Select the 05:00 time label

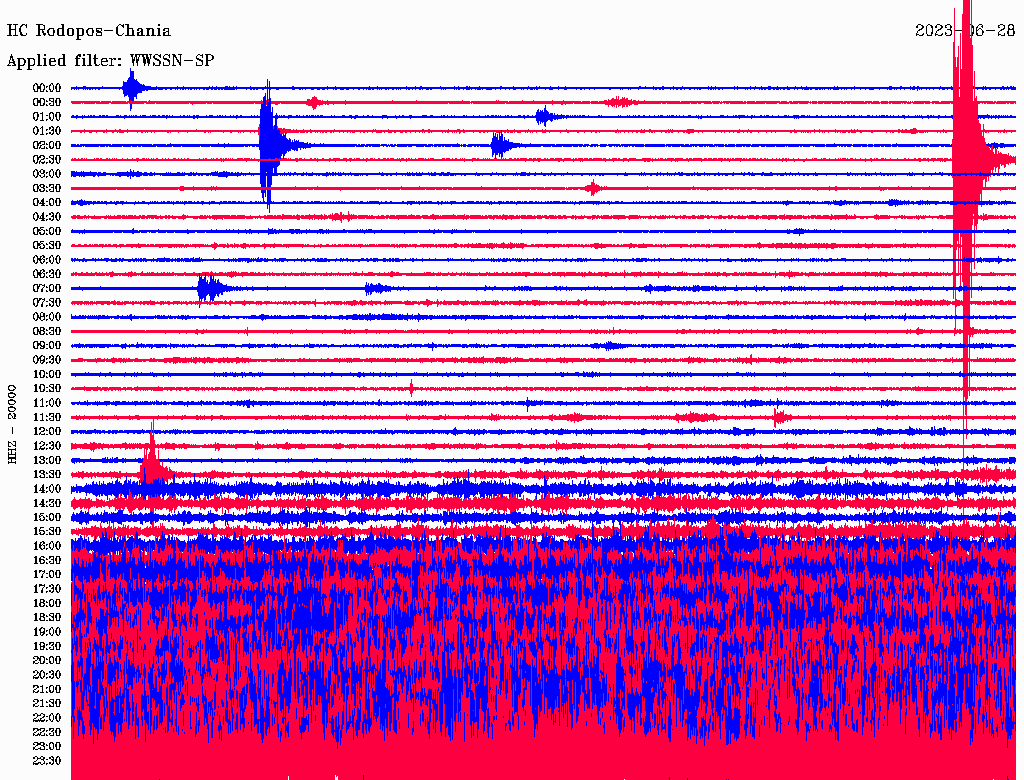pyautogui.click(x=47, y=231)
